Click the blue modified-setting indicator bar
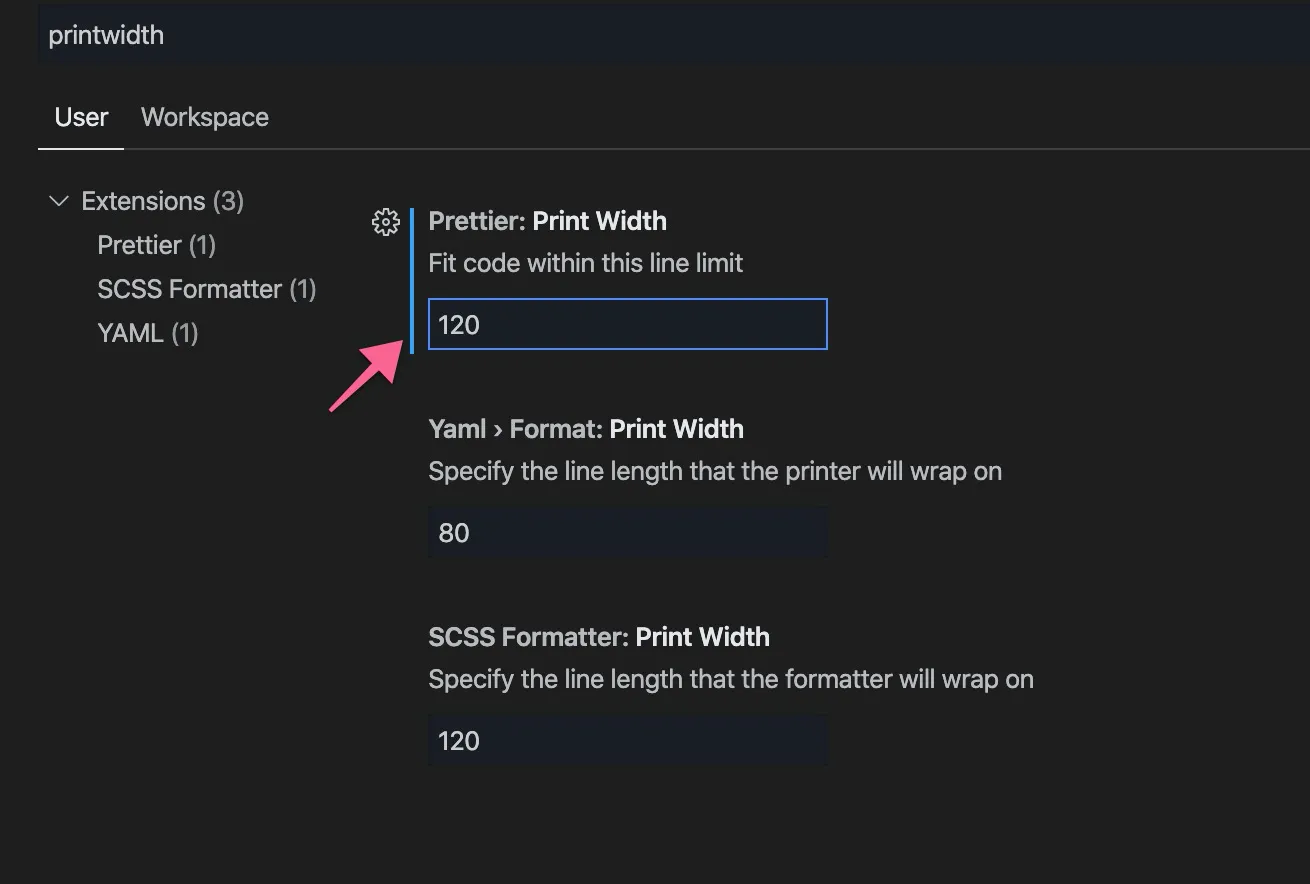The image size is (1310, 884). tap(412, 280)
